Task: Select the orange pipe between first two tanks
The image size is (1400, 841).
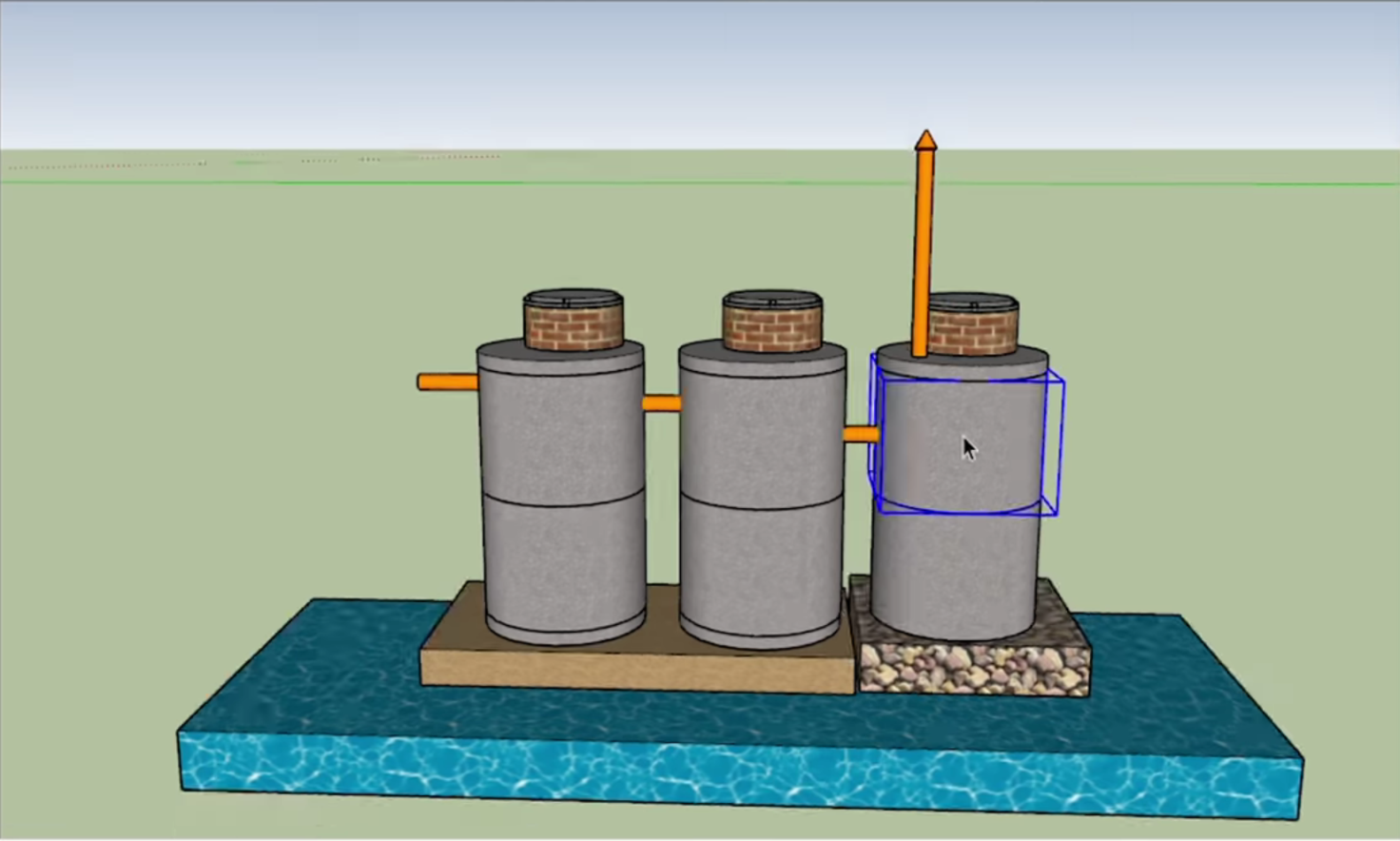Action: click(x=661, y=403)
